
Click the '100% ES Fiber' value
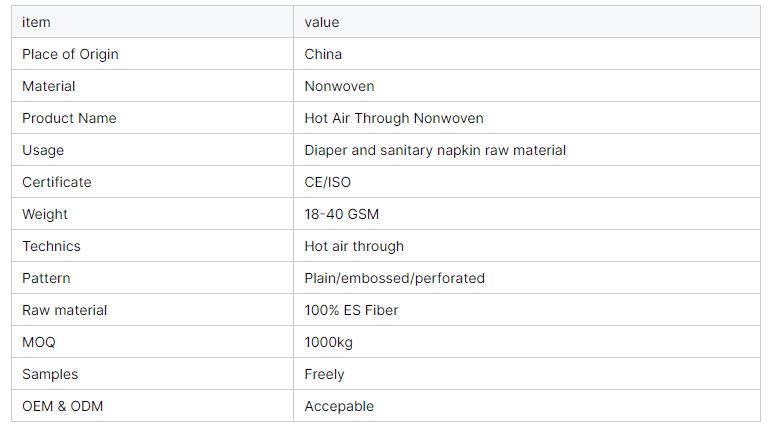pyautogui.click(x=351, y=310)
